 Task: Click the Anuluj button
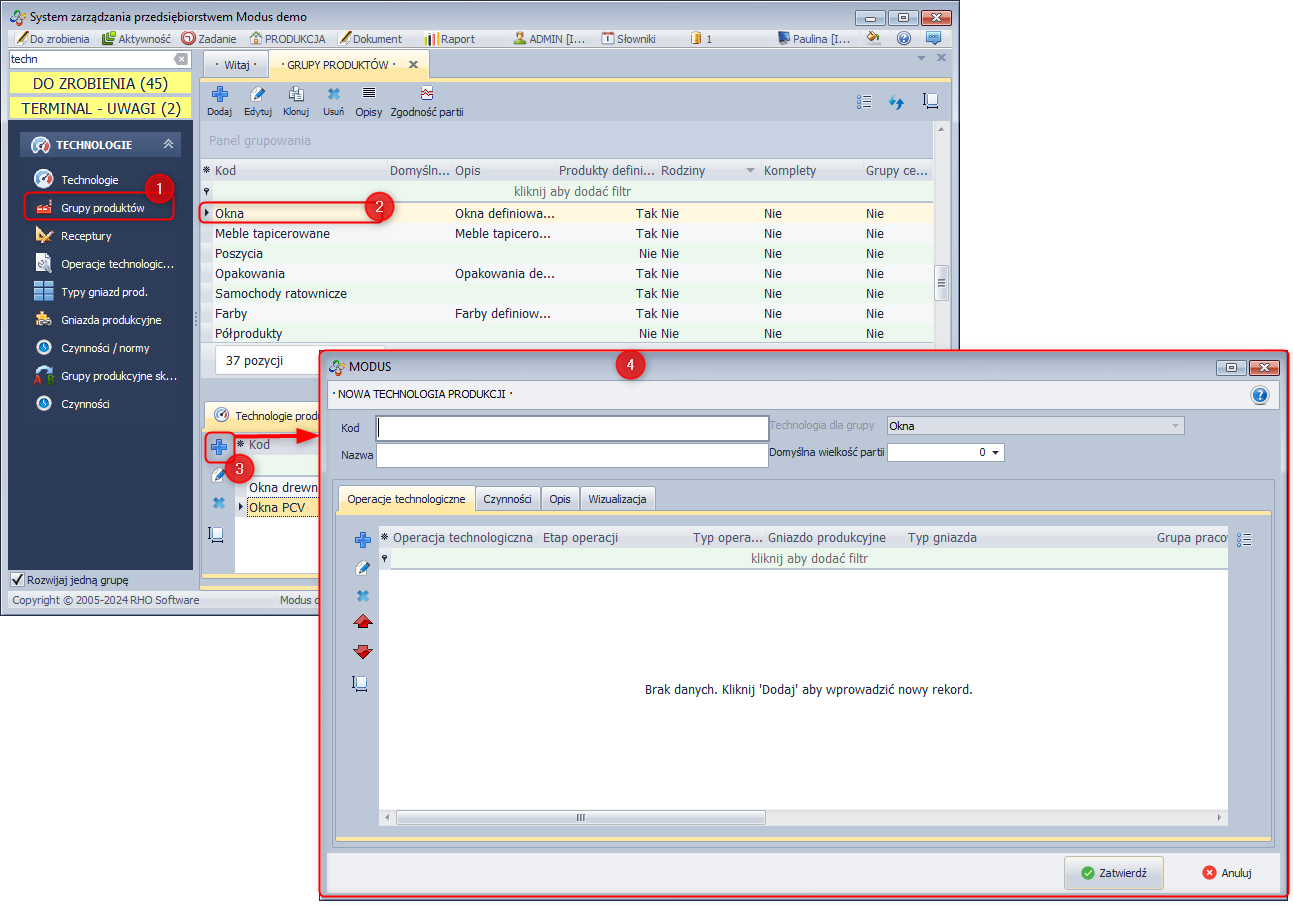pyautogui.click(x=1227, y=873)
